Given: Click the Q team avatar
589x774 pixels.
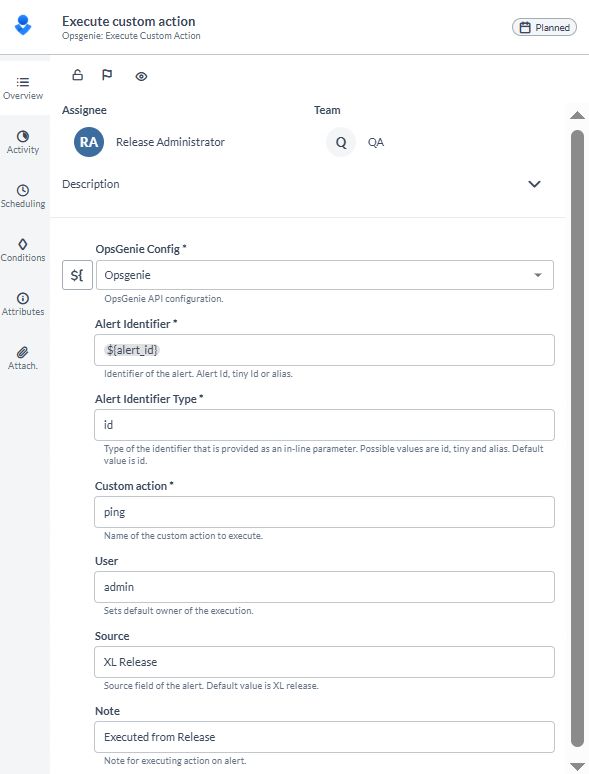Looking at the screenshot, I should click(341, 142).
